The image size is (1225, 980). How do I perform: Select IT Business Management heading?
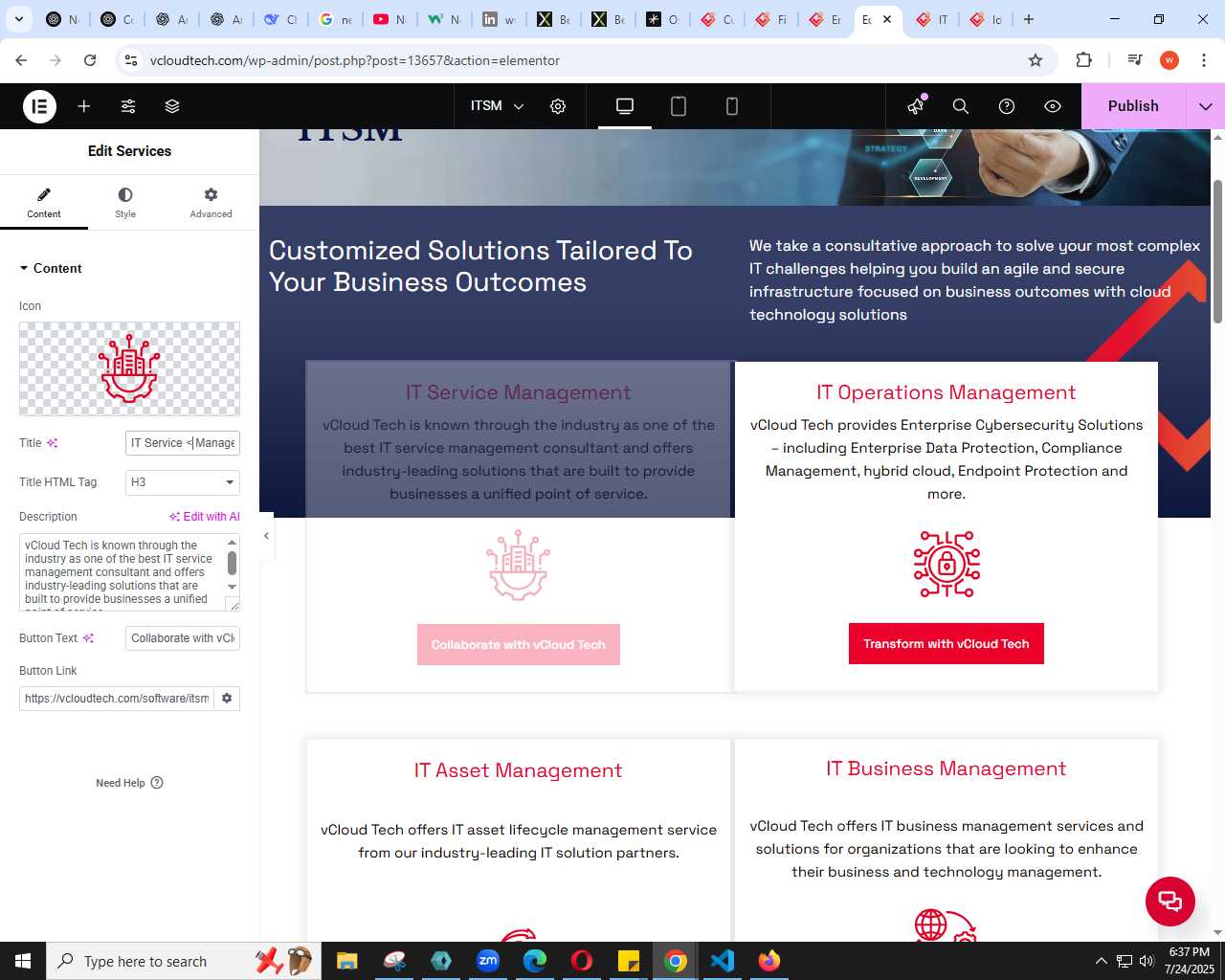tap(947, 768)
